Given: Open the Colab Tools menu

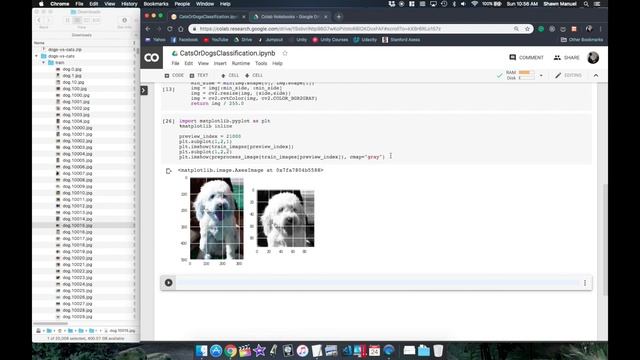Looking at the screenshot, I should pyautogui.click(x=261, y=64).
